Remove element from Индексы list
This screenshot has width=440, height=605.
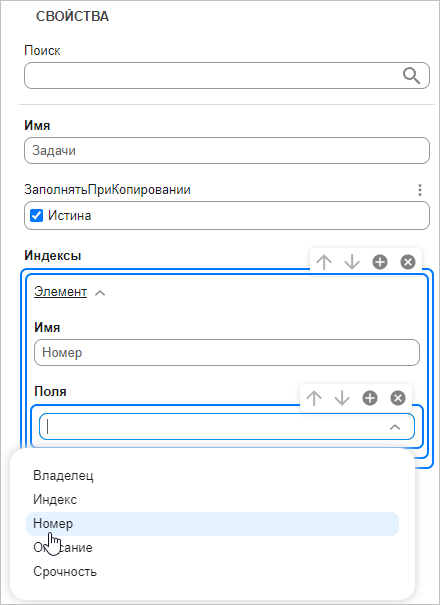click(408, 262)
